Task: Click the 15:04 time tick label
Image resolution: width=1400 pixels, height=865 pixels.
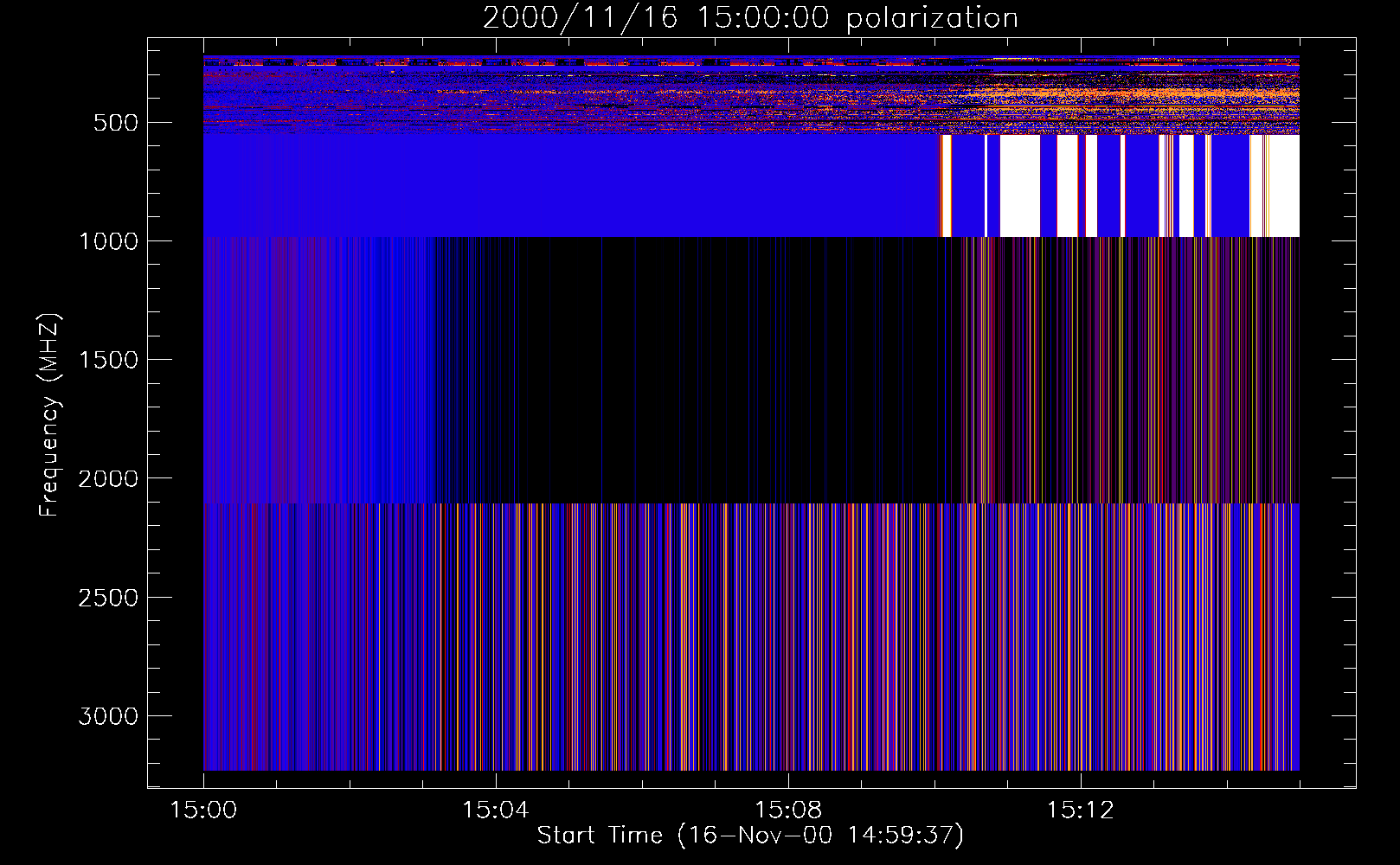Action: pos(495,811)
